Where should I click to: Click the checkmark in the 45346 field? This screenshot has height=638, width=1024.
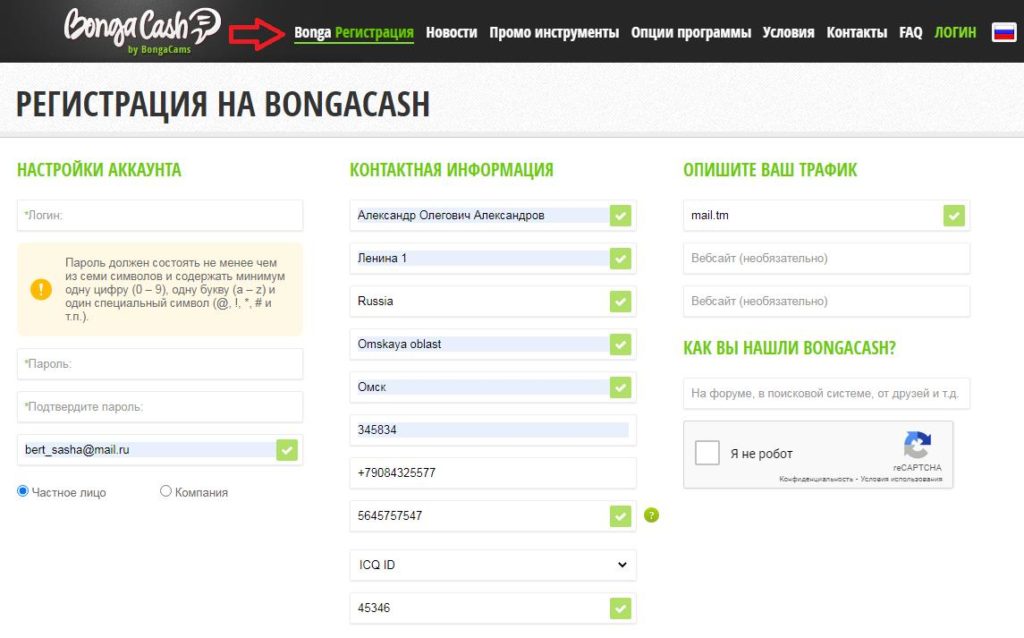click(x=620, y=608)
